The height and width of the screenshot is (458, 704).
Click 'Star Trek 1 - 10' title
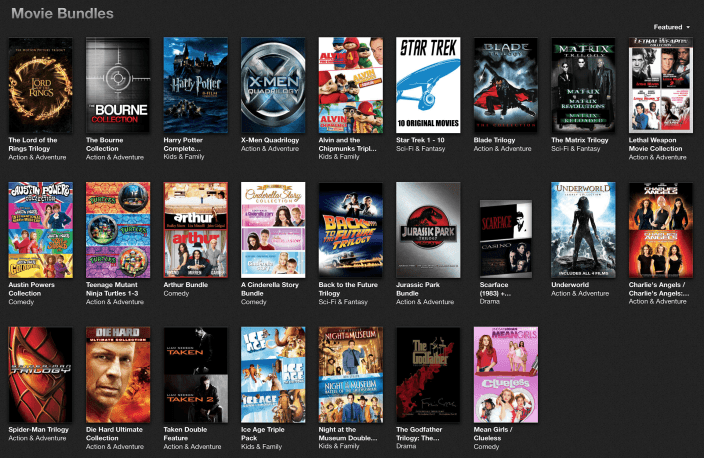click(x=420, y=140)
